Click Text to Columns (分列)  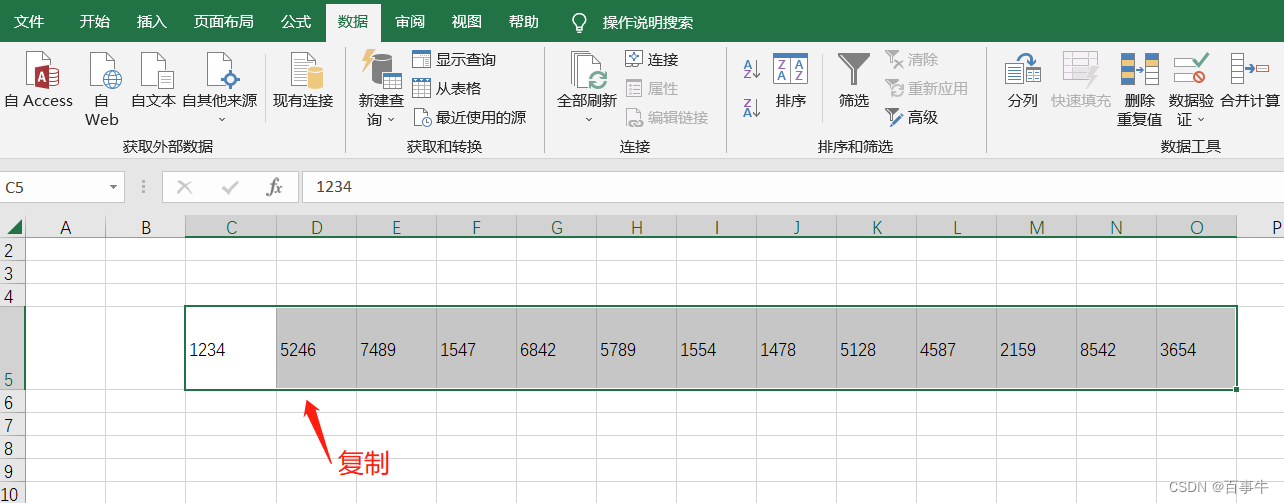[1022, 82]
